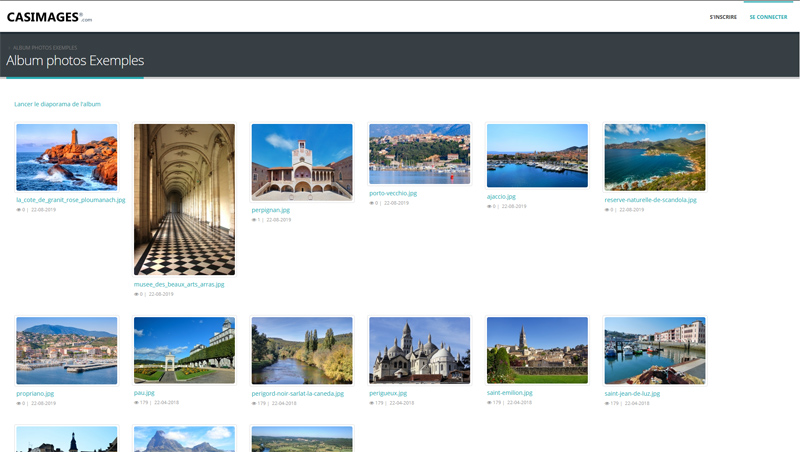Image resolution: width=800 pixels, height=452 pixels.
Task: Click the view-count eye icon under perpignan.jpg
Action: point(254,220)
